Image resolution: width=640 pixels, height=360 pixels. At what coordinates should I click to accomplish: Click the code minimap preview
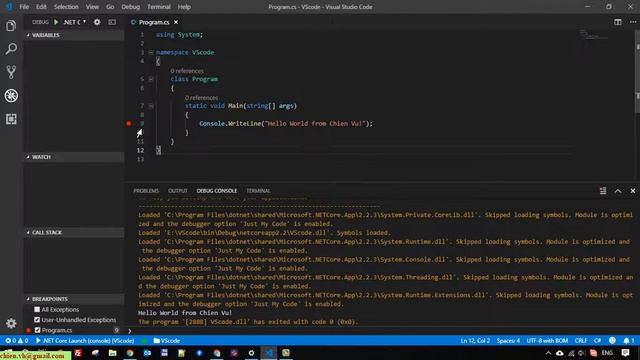click(594, 35)
